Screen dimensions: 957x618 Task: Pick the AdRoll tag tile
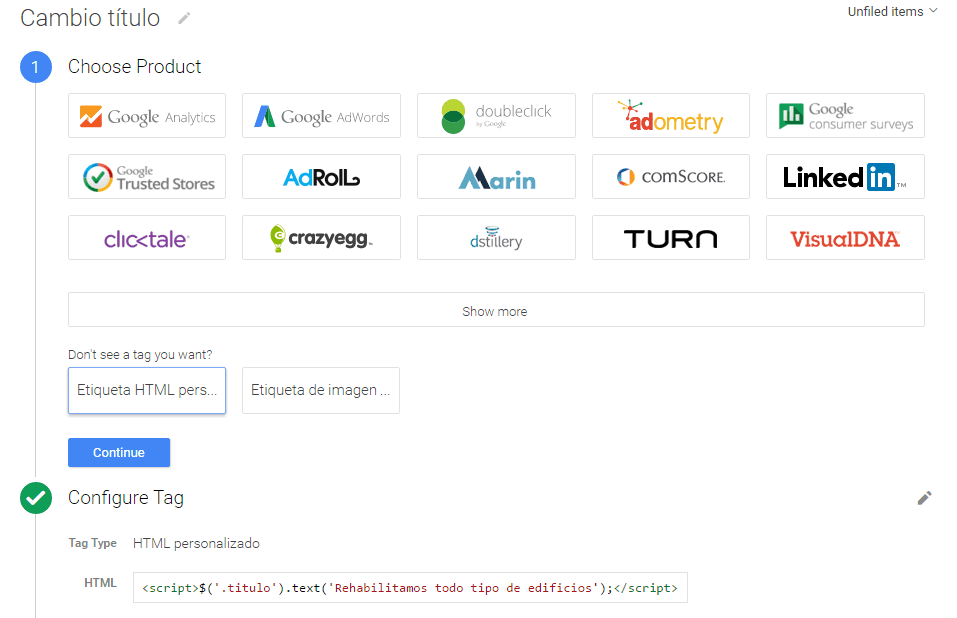(x=321, y=177)
